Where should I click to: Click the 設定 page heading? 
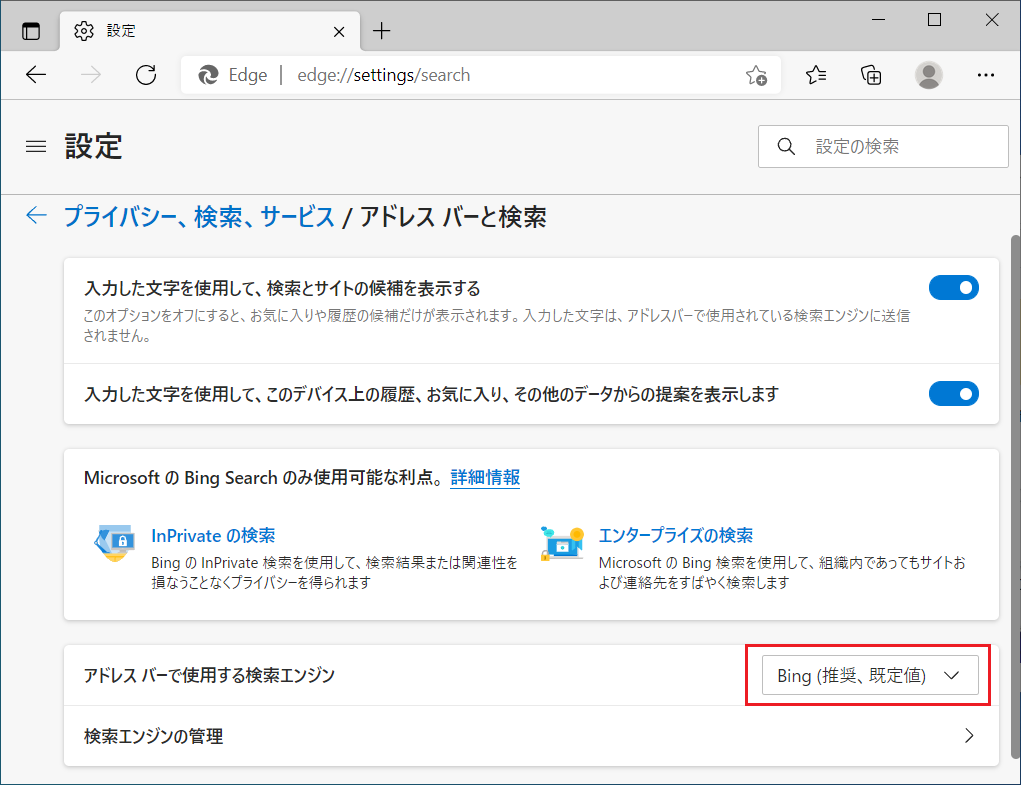(x=93, y=146)
